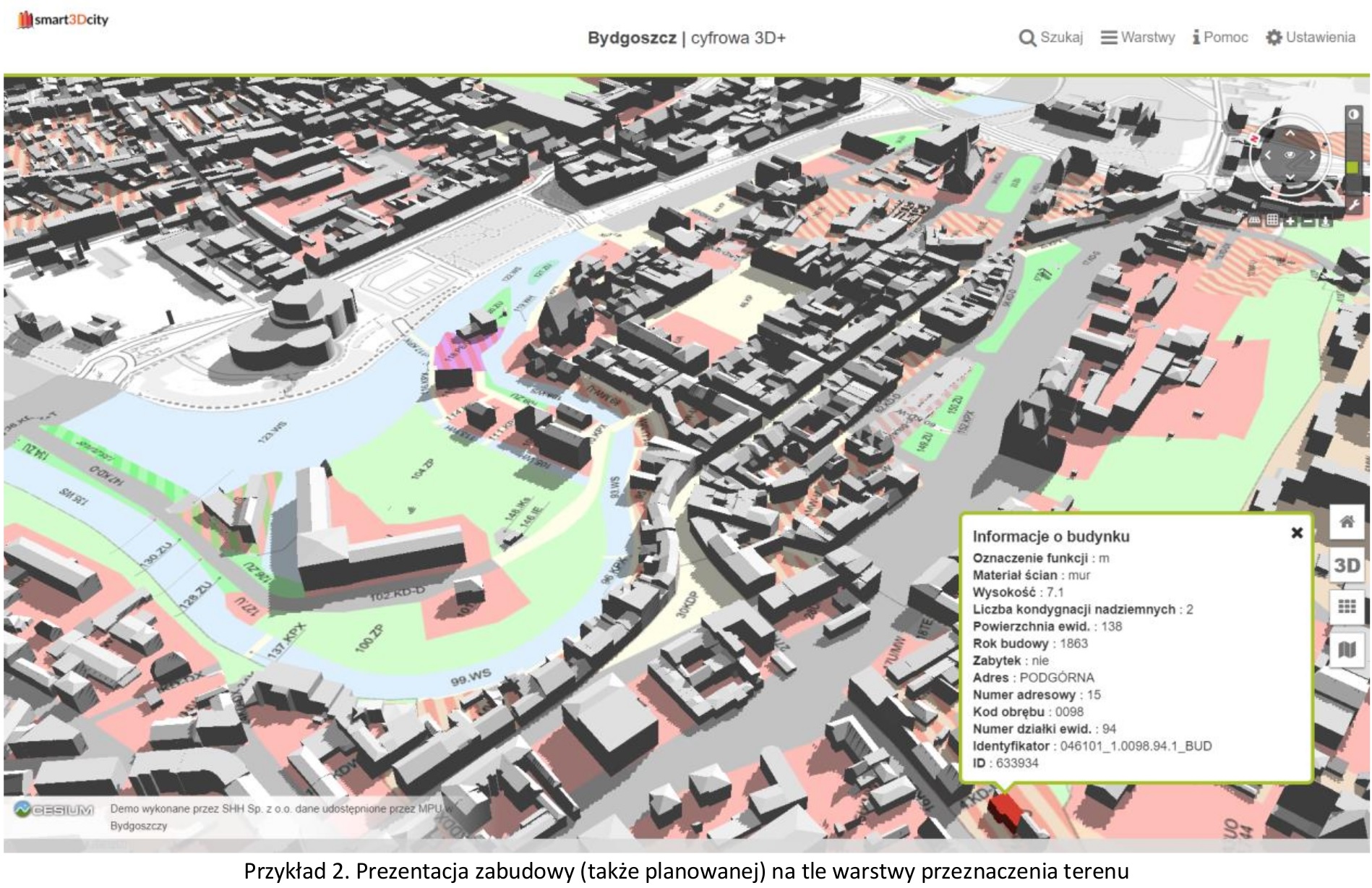Open the Szukaj search tool

[1050, 38]
